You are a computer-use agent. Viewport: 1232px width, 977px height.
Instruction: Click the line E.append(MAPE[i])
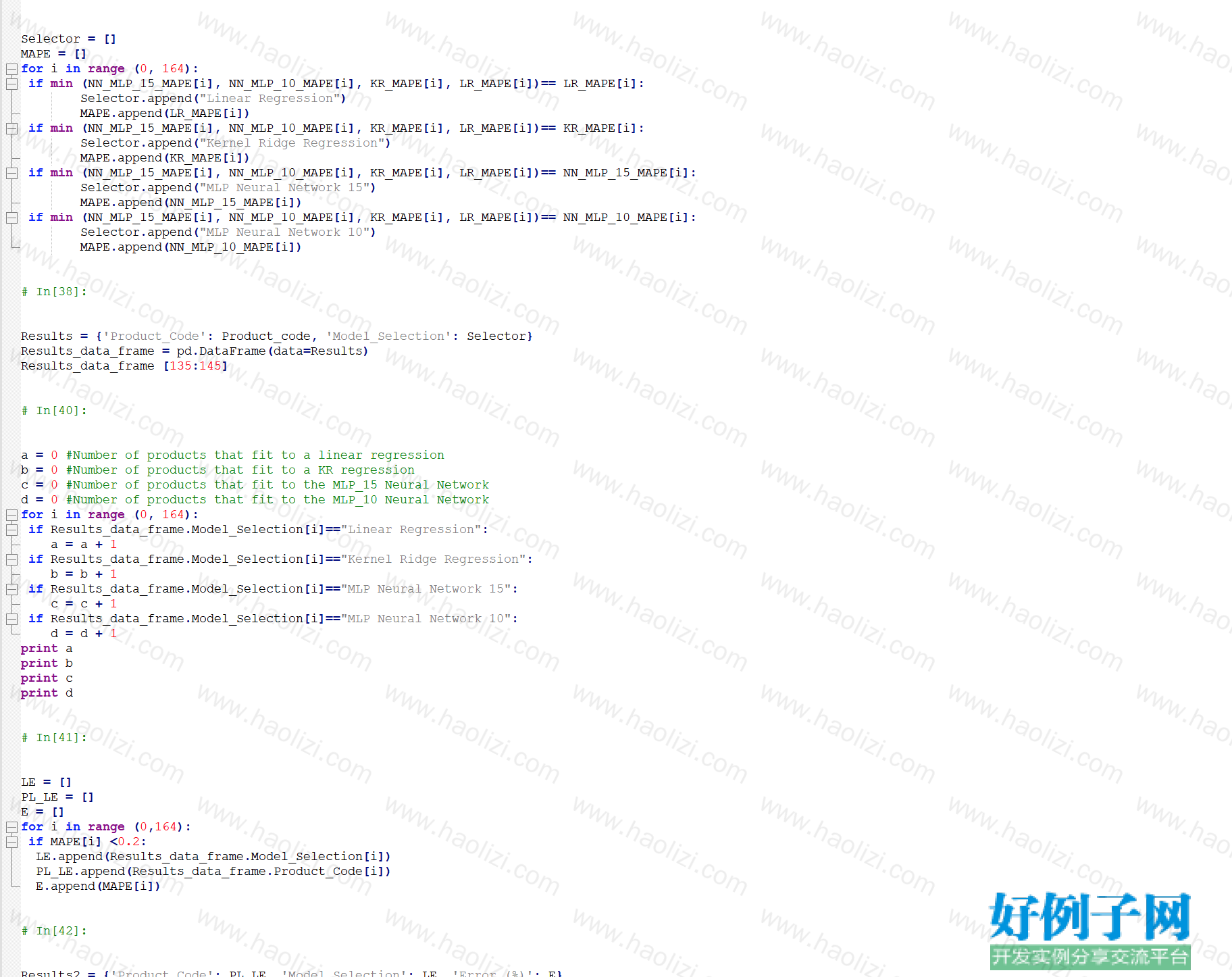[x=98, y=886]
